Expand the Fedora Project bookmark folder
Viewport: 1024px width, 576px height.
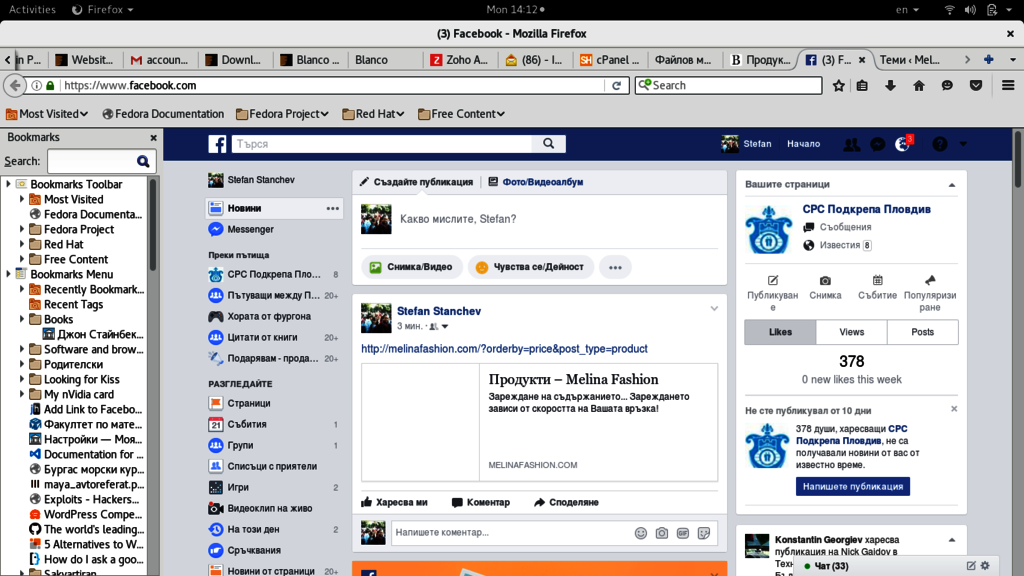22,229
